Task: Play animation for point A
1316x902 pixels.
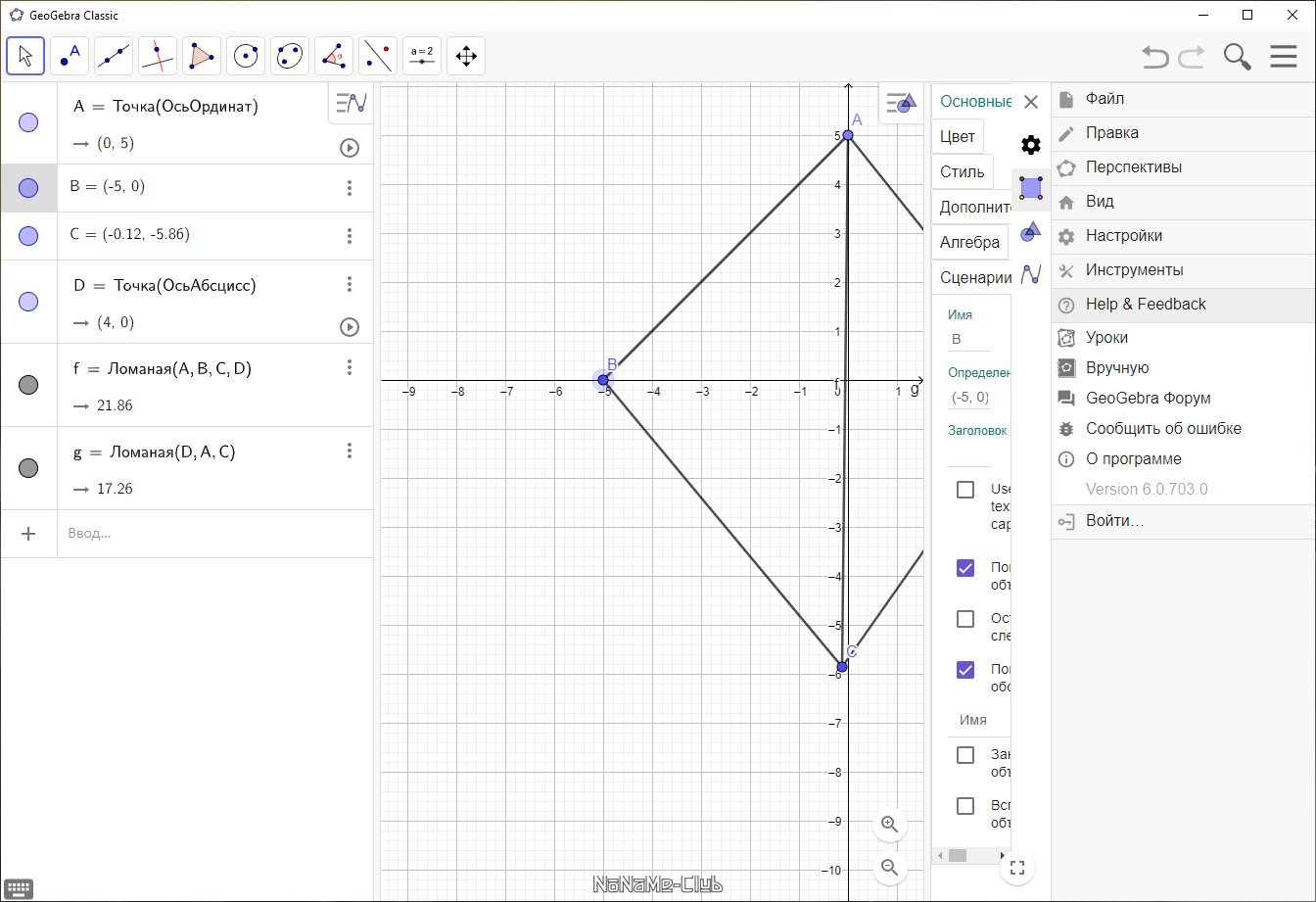Action: pos(350,148)
